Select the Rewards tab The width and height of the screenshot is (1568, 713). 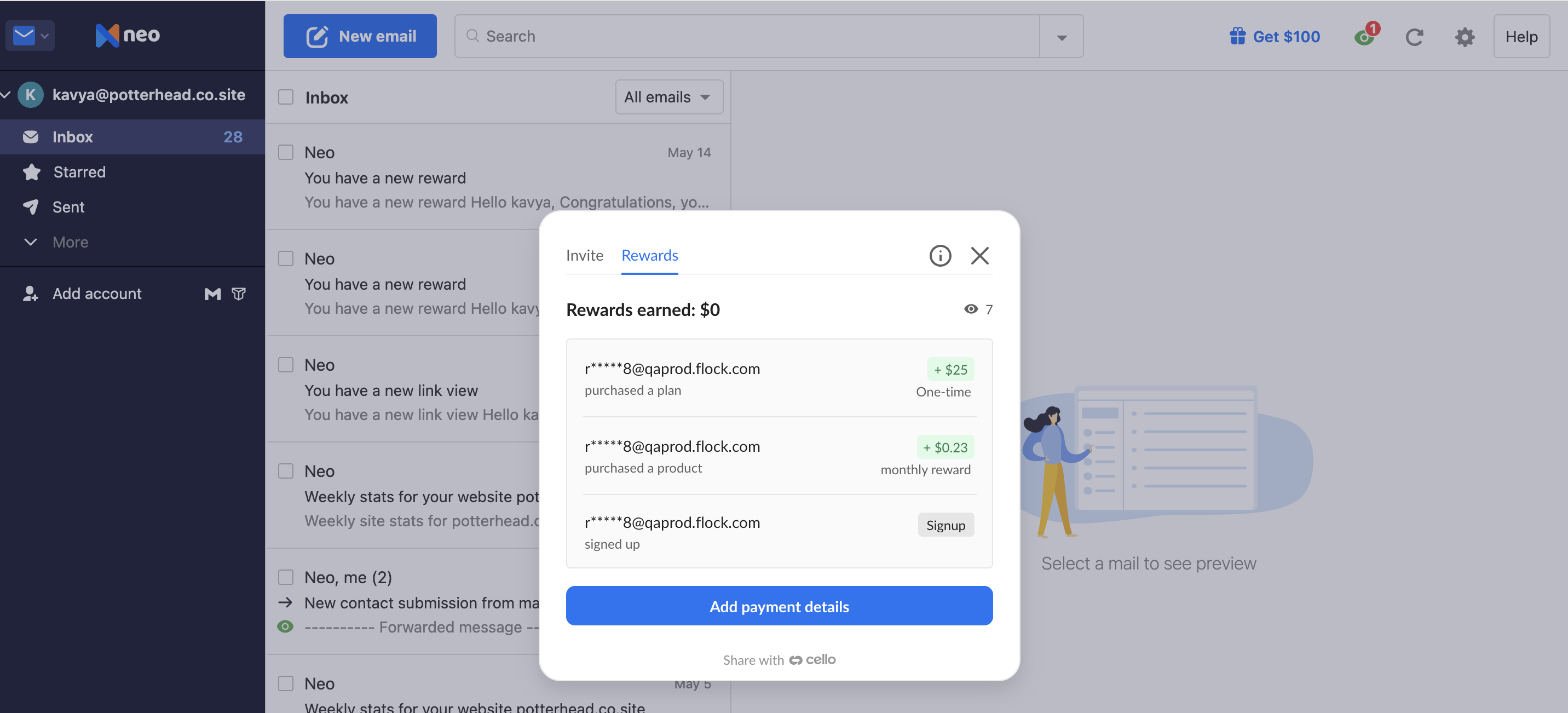pyautogui.click(x=649, y=255)
